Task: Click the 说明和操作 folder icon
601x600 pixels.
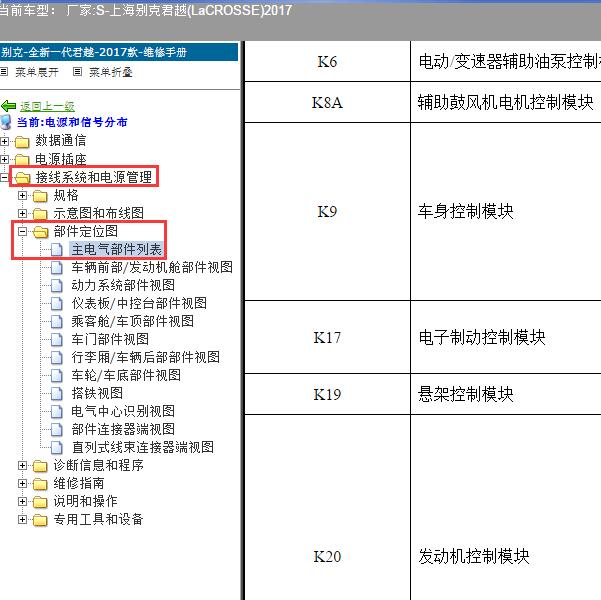Action: pos(40,502)
